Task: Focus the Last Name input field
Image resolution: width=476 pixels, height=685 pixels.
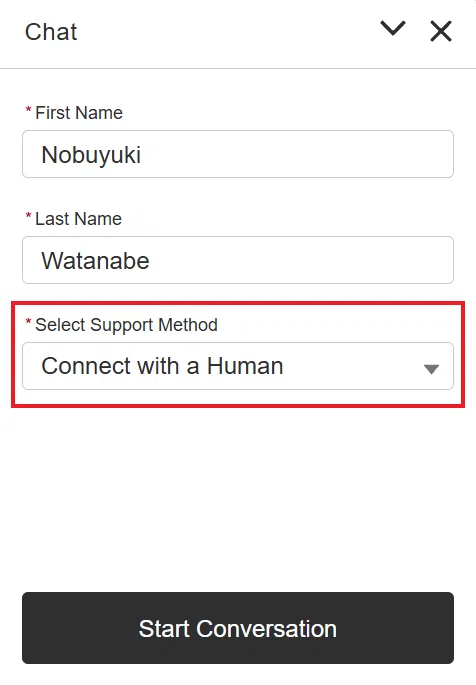Action: pos(238,260)
